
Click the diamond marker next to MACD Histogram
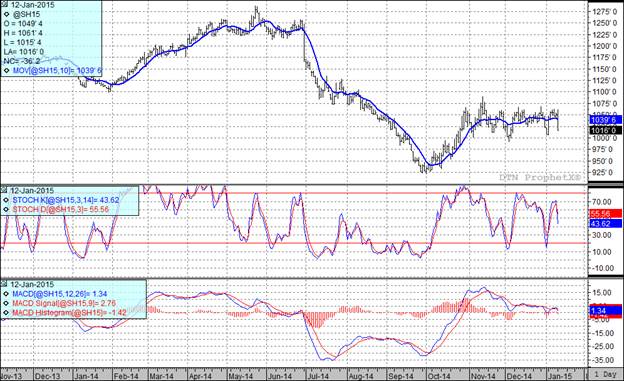tap(6, 313)
